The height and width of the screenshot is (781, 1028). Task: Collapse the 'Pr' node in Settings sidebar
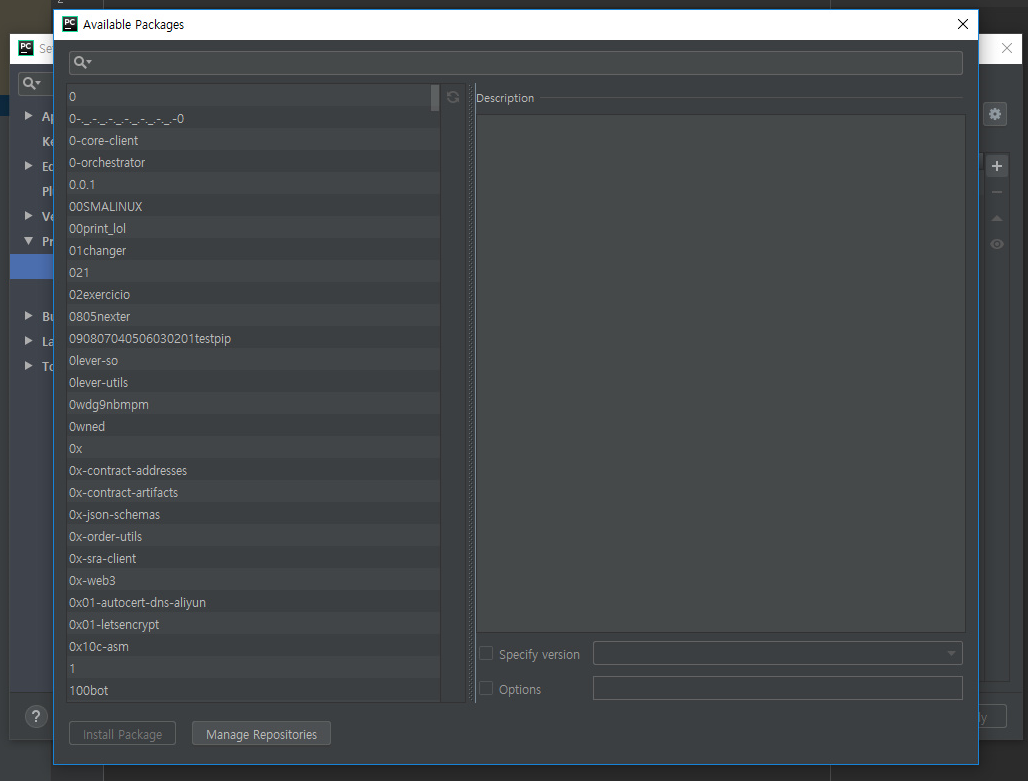click(x=28, y=241)
